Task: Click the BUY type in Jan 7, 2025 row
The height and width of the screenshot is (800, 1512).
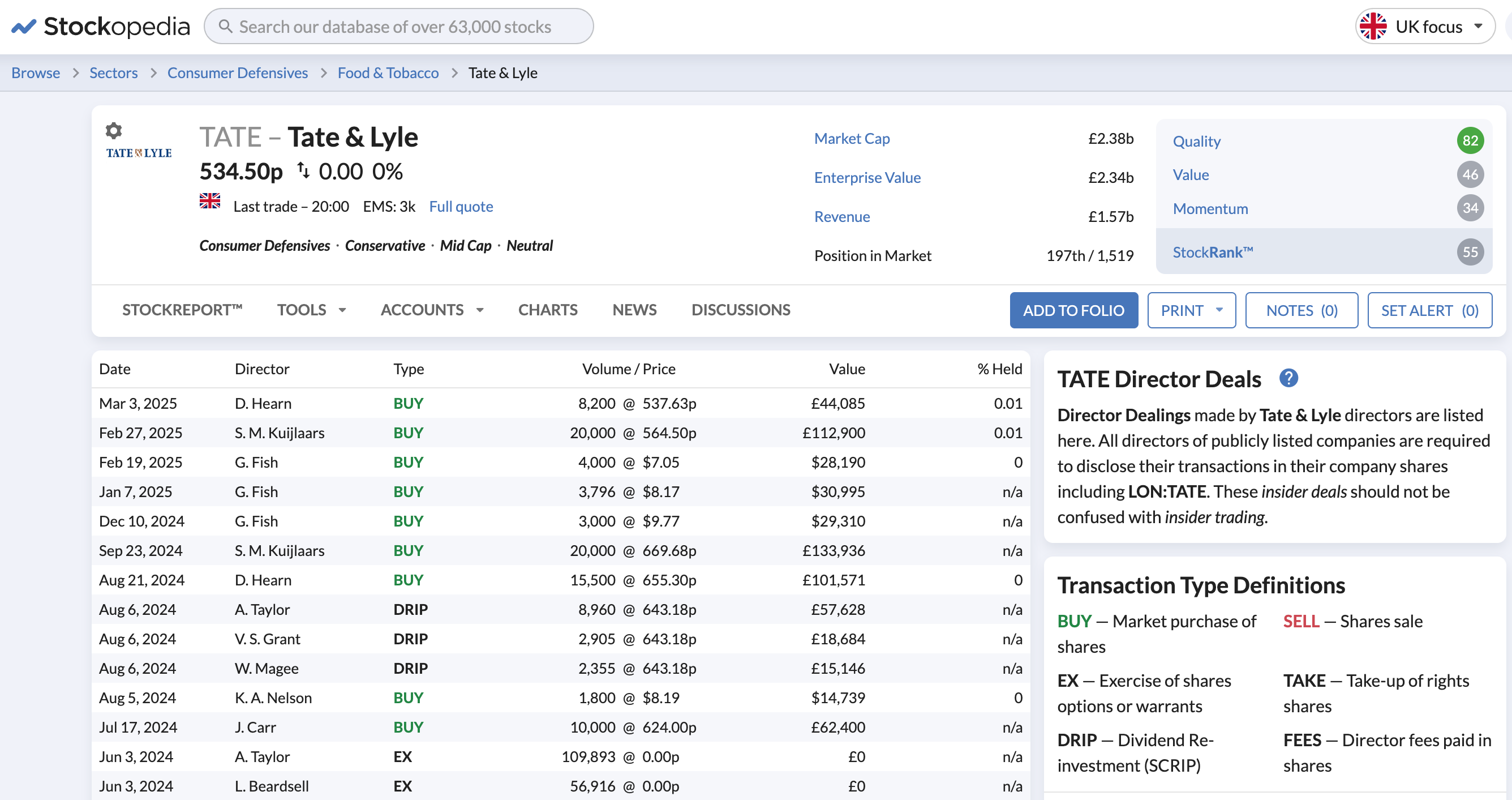Action: 408,491
